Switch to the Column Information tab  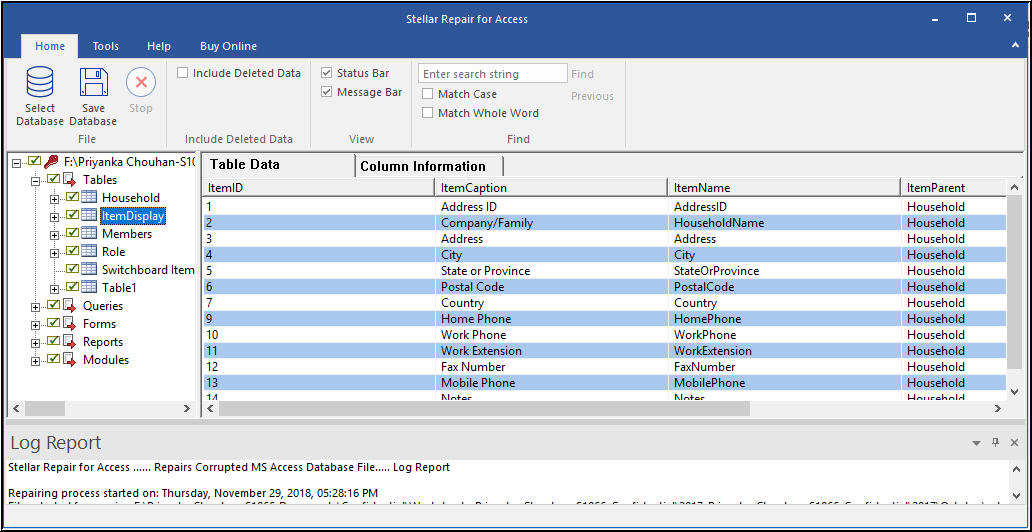coord(423,166)
